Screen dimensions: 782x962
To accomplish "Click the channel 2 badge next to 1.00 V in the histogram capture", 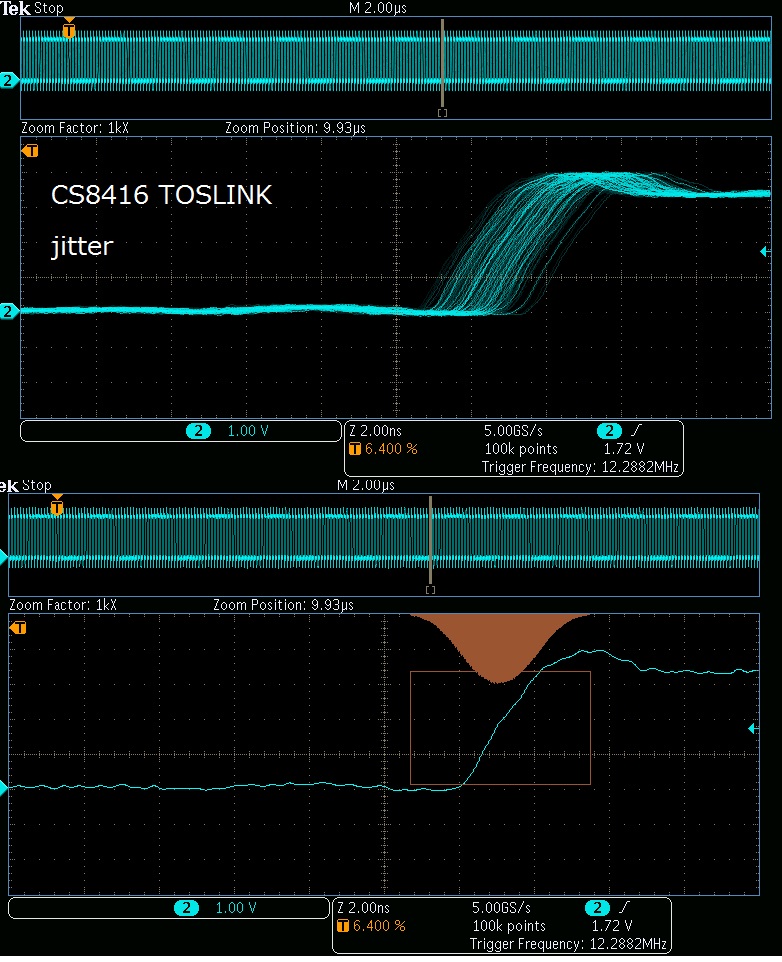I will pos(186,907).
